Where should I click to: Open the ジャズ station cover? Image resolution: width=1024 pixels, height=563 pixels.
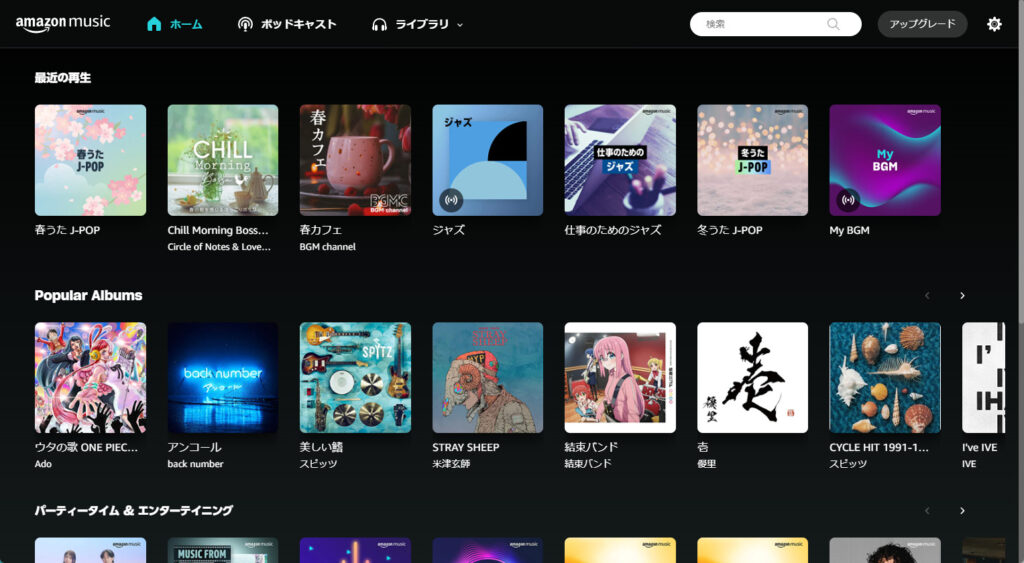[x=487, y=160]
